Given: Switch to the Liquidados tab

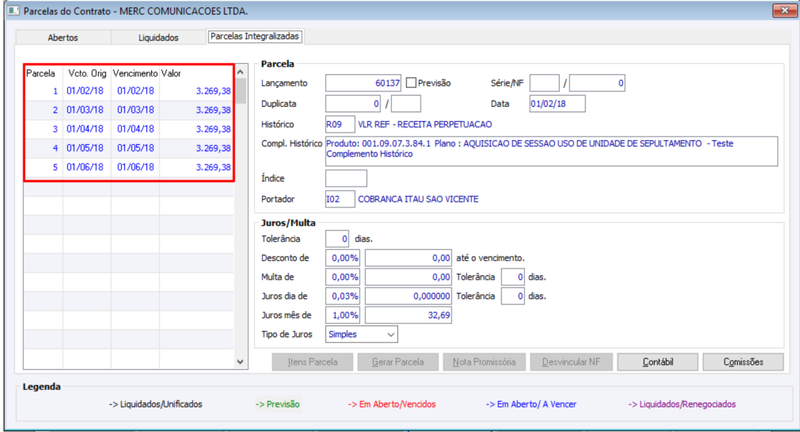Looking at the screenshot, I should click(x=158, y=38).
